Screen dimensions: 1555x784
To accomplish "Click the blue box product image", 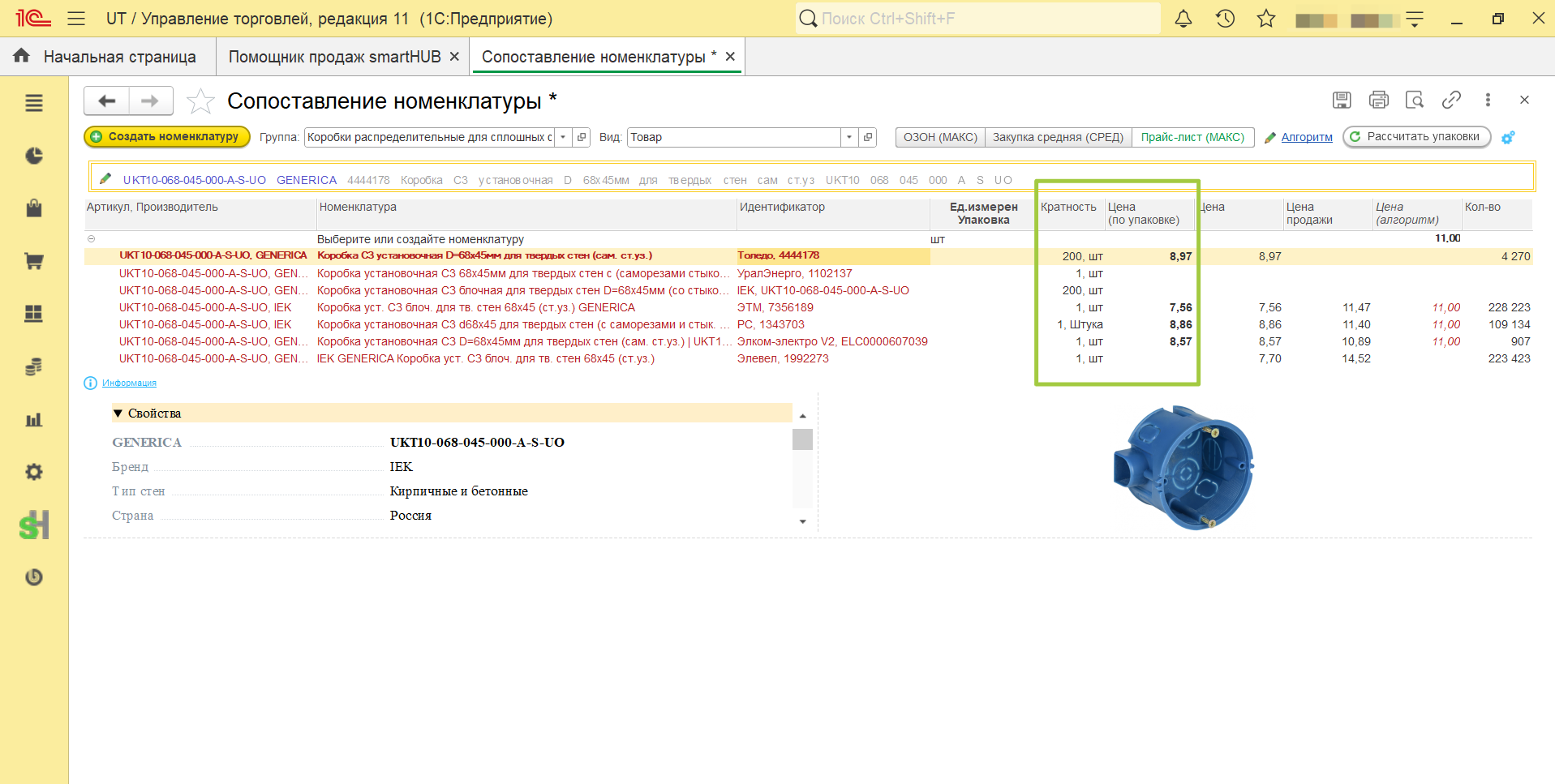I will pyautogui.click(x=1183, y=468).
